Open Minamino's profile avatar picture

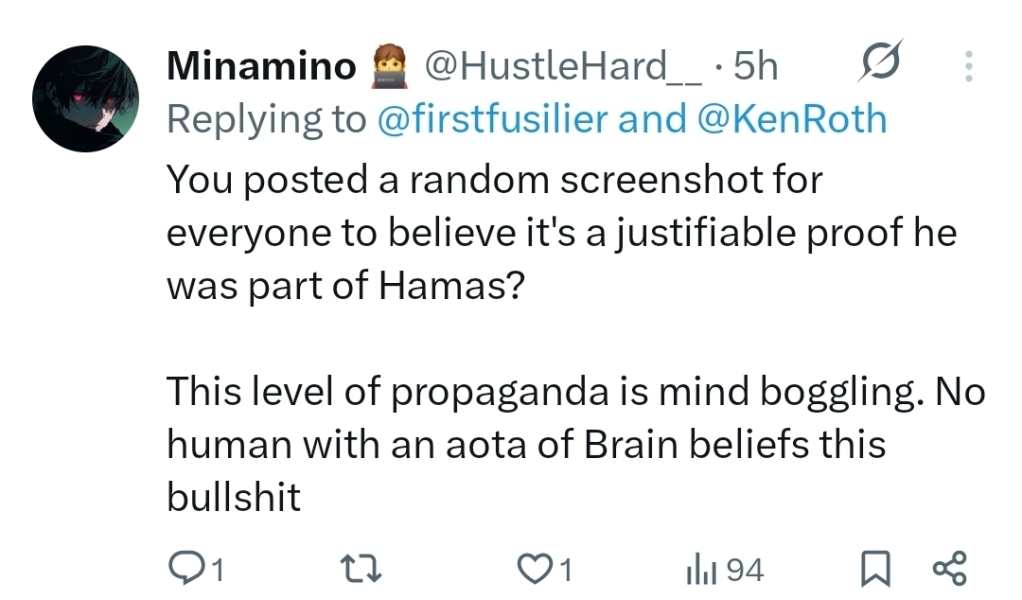pyautogui.click(x=85, y=97)
